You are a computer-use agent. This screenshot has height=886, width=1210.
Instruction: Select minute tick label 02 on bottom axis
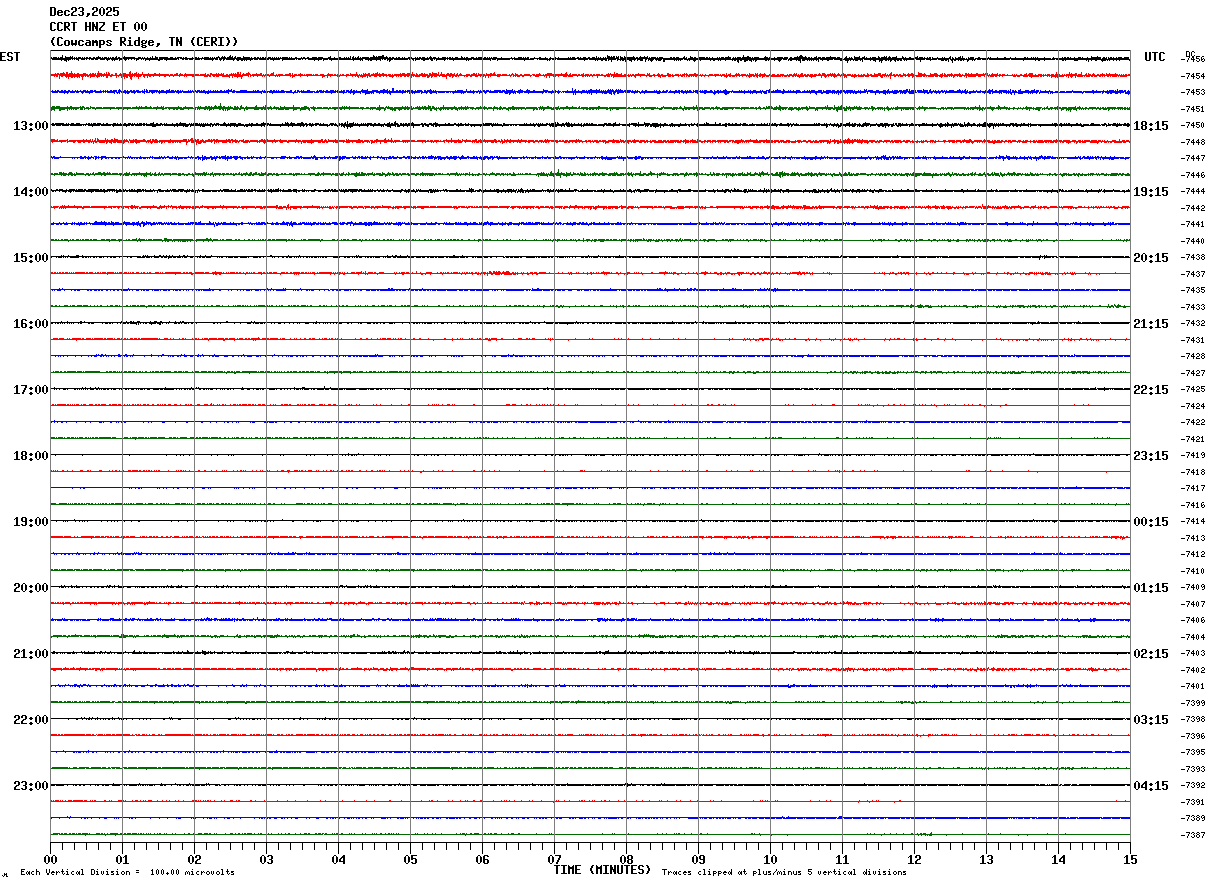pyautogui.click(x=194, y=860)
